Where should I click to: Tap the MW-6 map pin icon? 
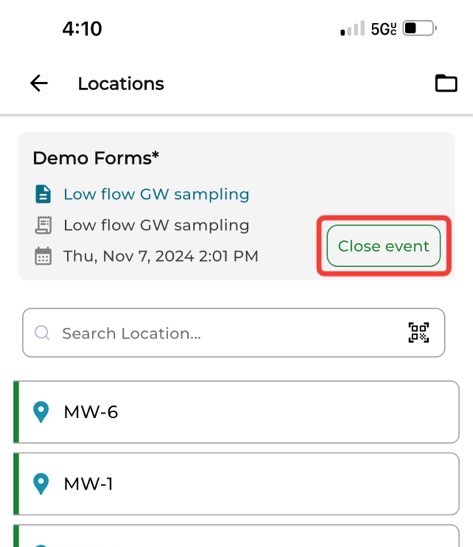(x=41, y=412)
